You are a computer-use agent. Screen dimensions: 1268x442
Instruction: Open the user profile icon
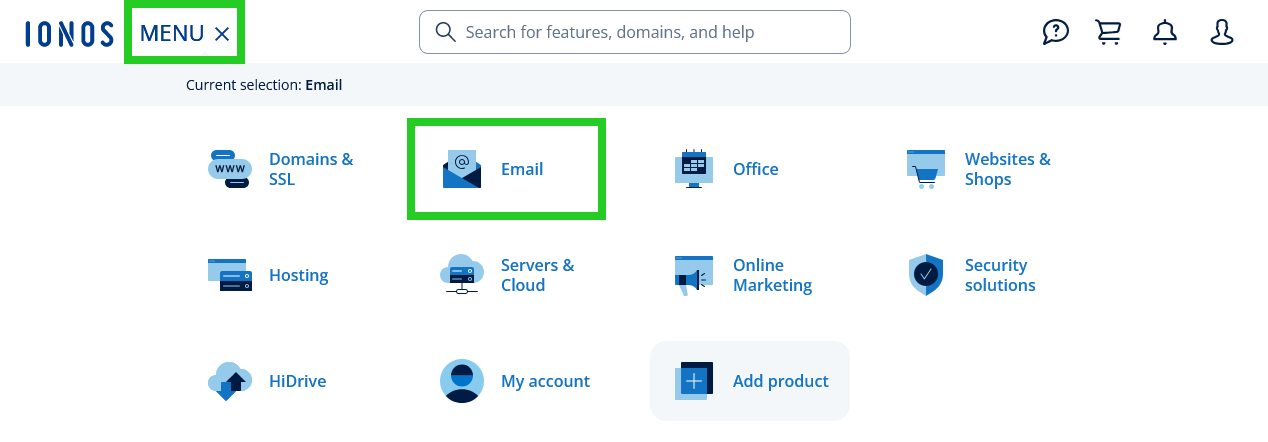(x=1222, y=32)
